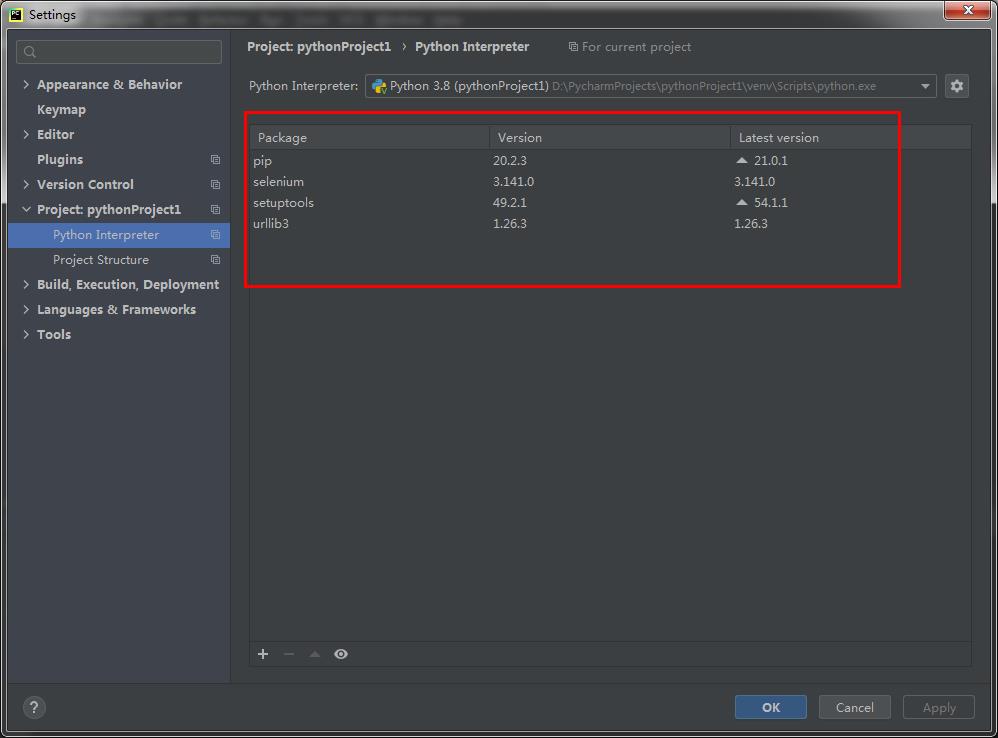The width and height of the screenshot is (998, 738).
Task: Click setuptools version 49.2.1 cell
Action: (x=510, y=202)
